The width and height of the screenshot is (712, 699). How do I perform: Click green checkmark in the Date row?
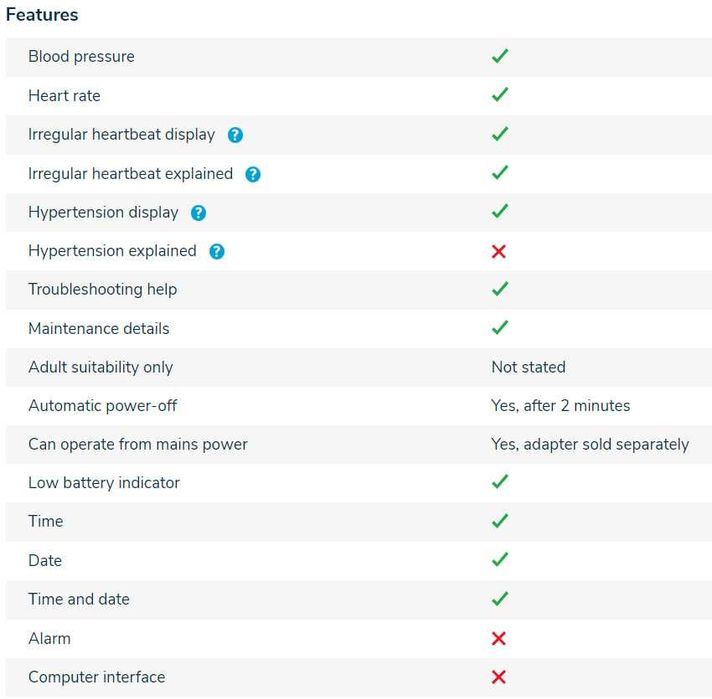500,560
